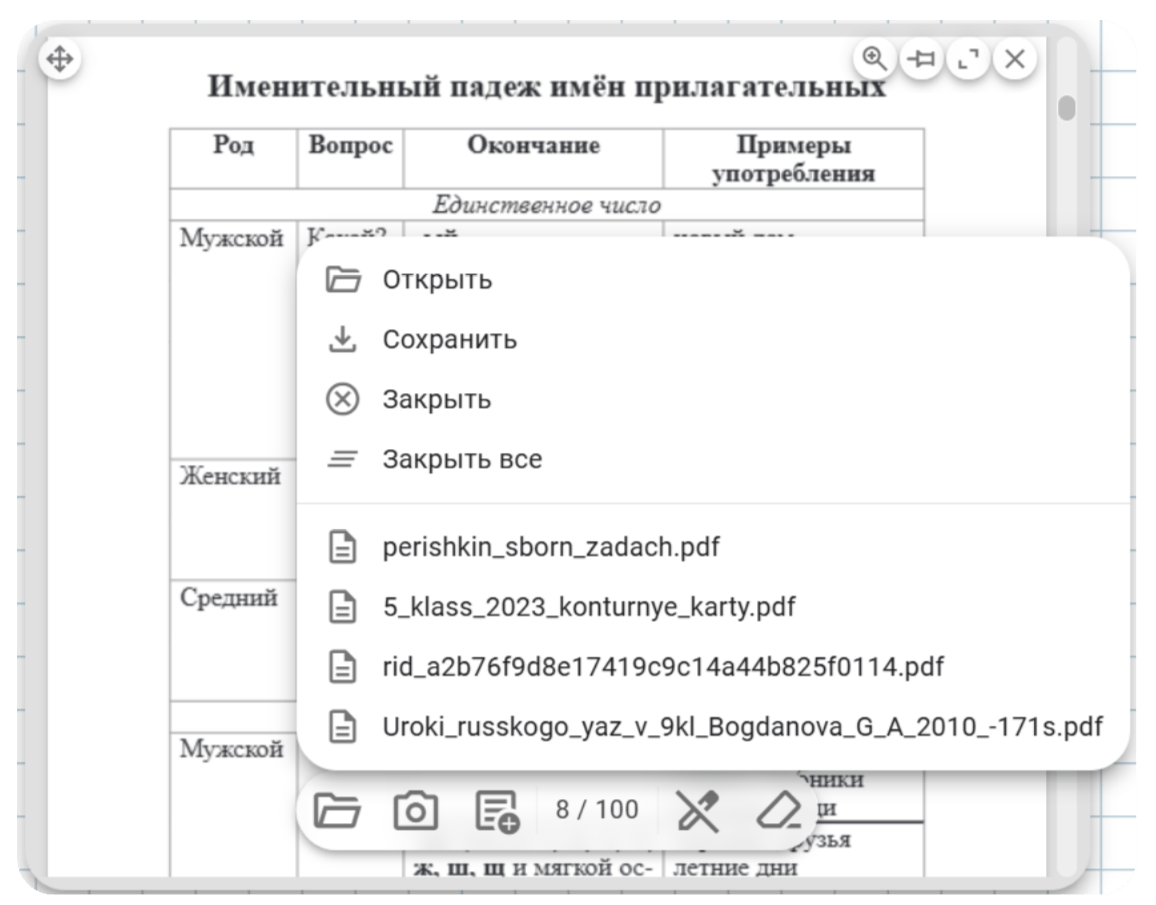The image size is (1156, 905).
Task: Toggle the crossed-out pen drawing tool
Action: point(697,811)
